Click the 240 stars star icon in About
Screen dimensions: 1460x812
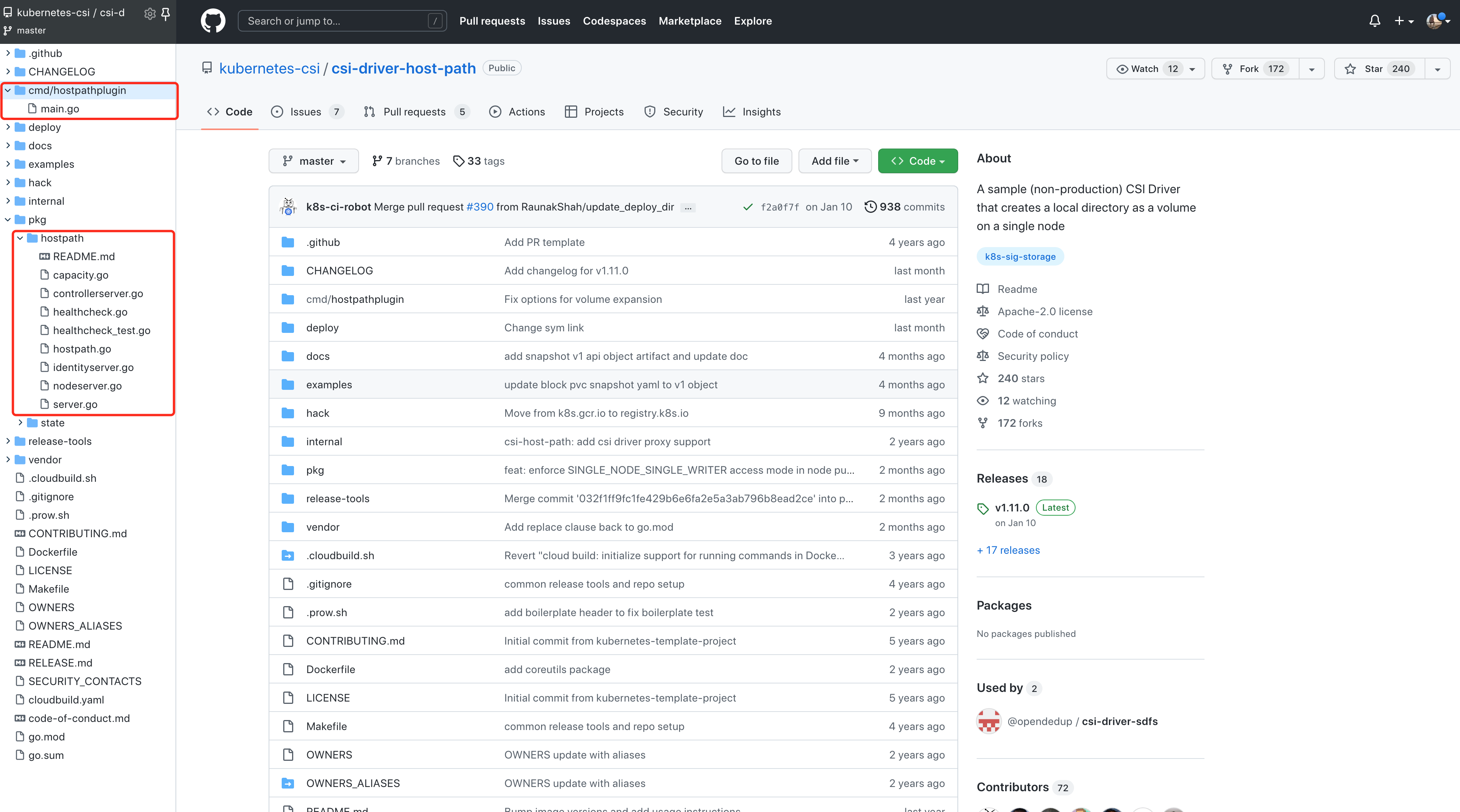click(x=983, y=378)
